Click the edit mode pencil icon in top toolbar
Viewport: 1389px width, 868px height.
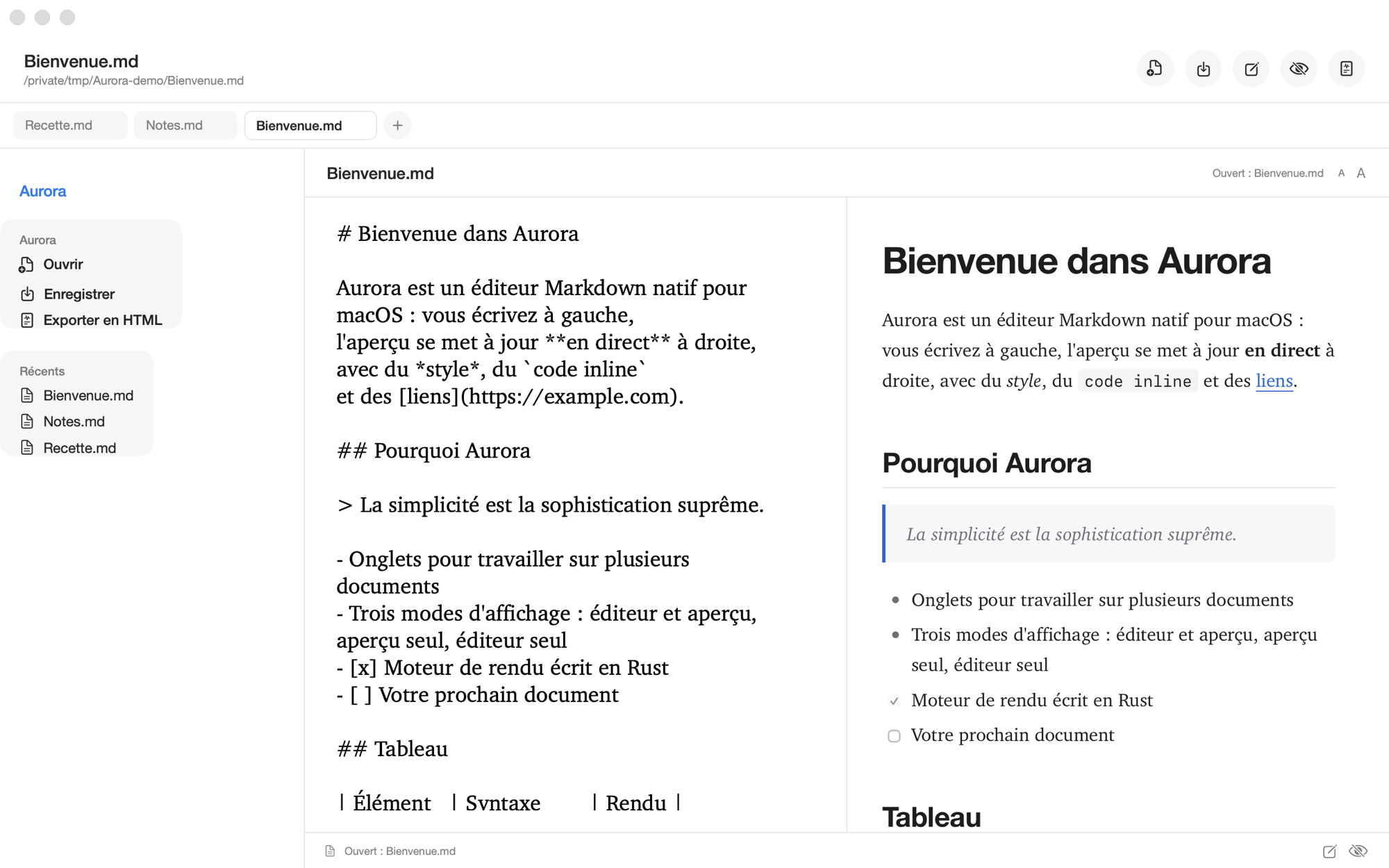tap(1251, 69)
